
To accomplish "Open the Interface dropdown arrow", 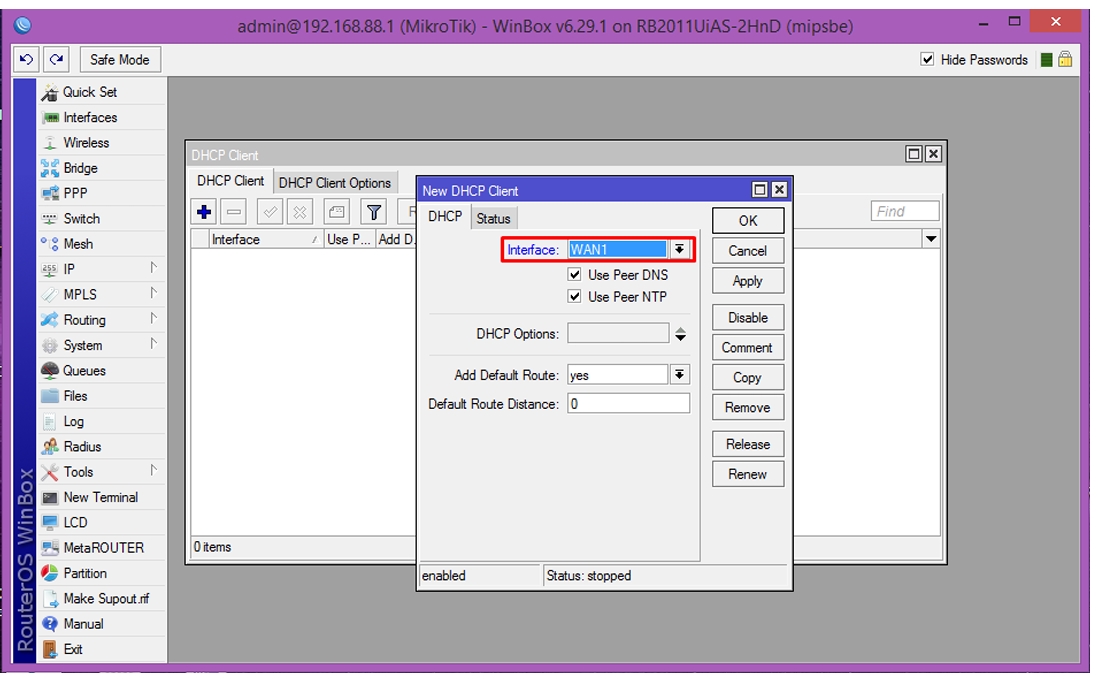I will 679,250.
